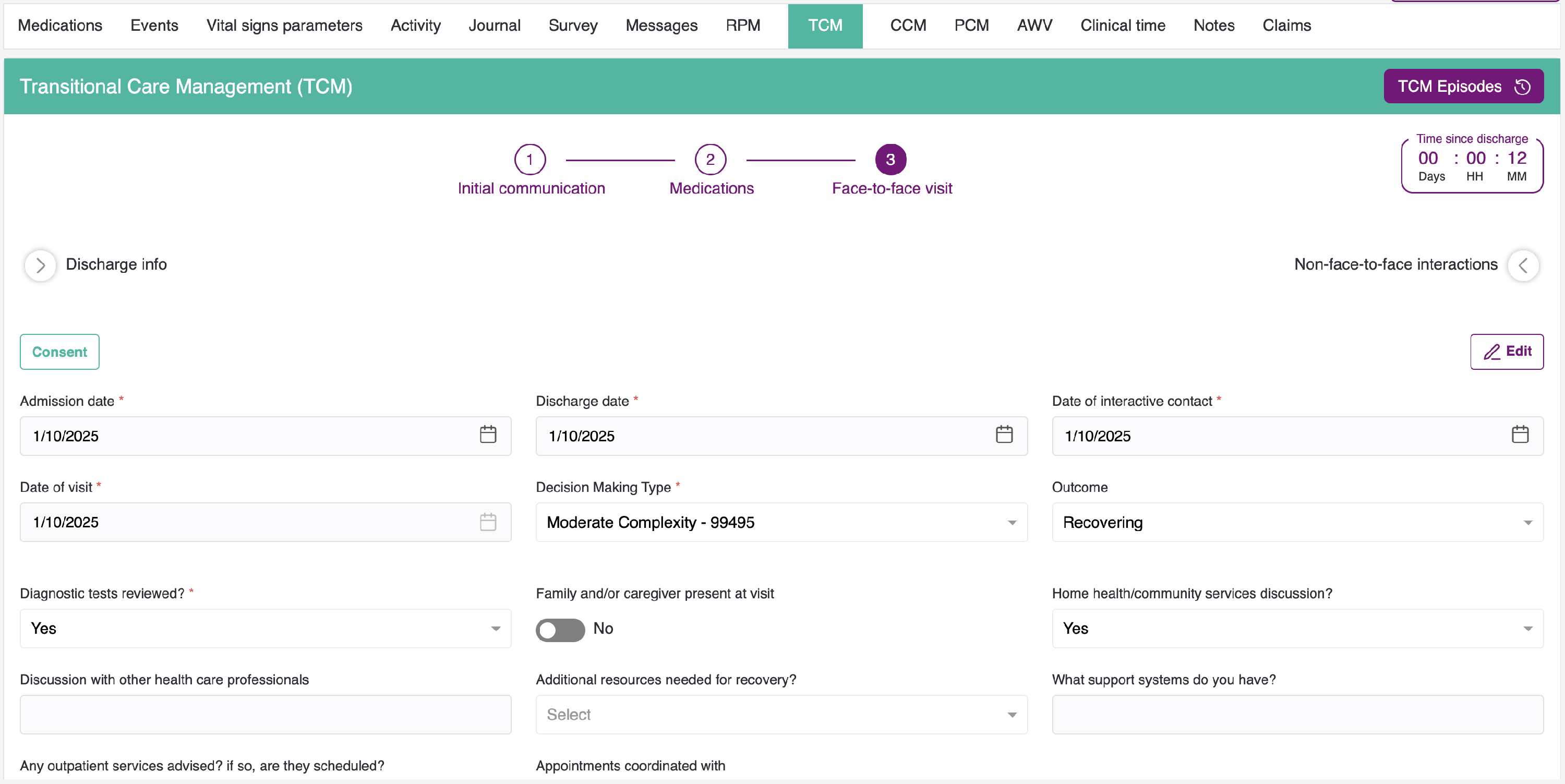Click the Non-face-to-face interactions arrow icon

coord(1523,266)
